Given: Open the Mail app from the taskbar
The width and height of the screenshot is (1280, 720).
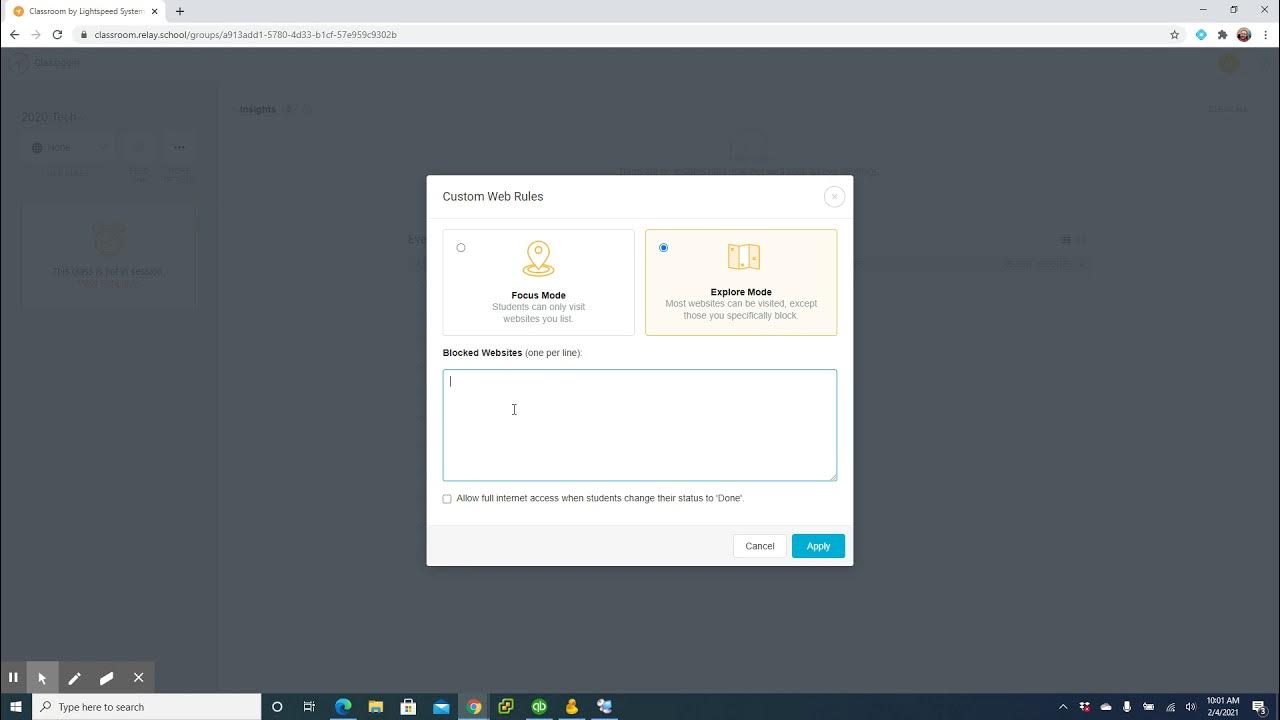Looking at the screenshot, I should pyautogui.click(x=441, y=706).
